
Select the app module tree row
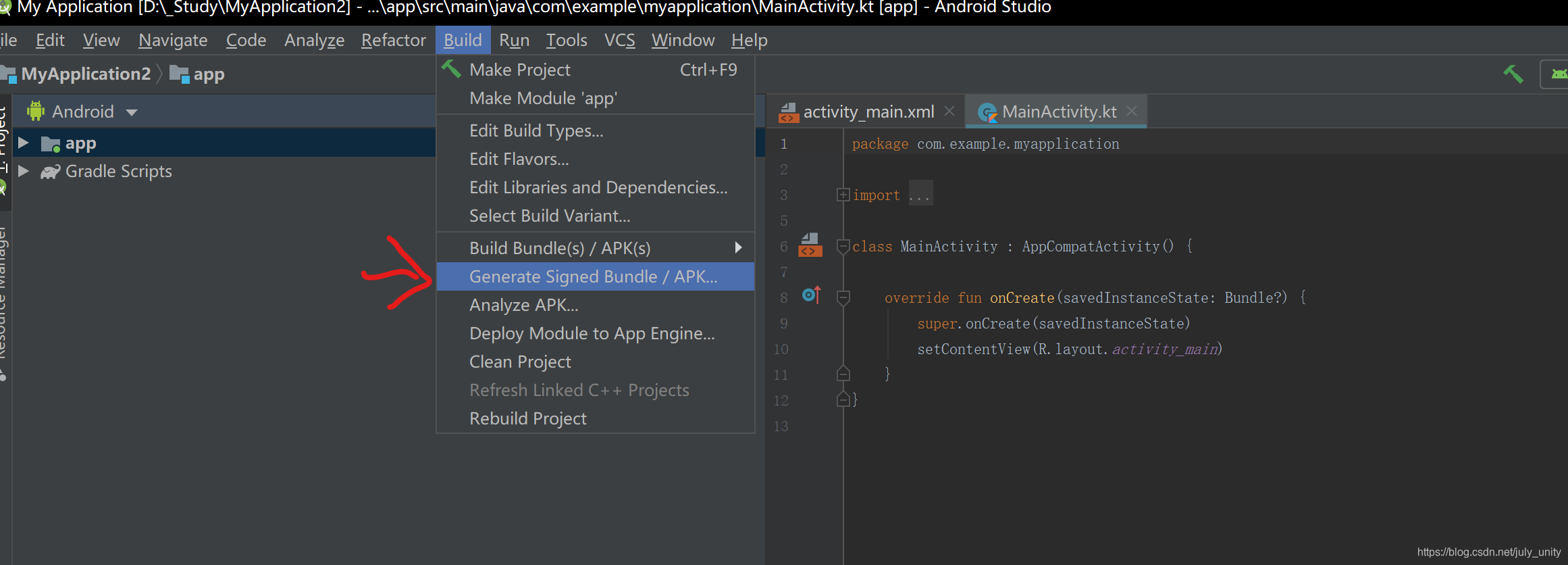223,143
